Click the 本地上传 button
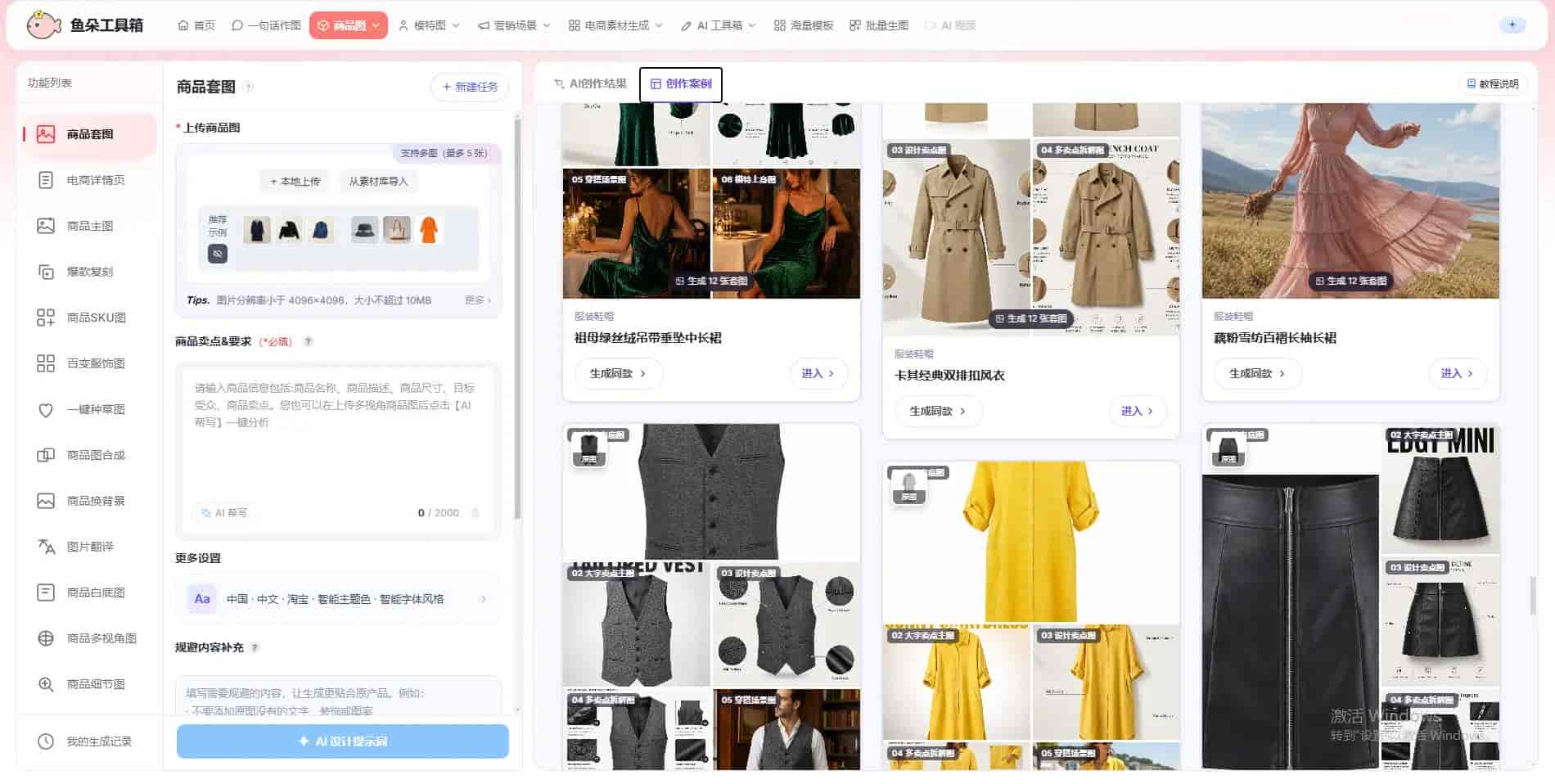 pyautogui.click(x=295, y=181)
